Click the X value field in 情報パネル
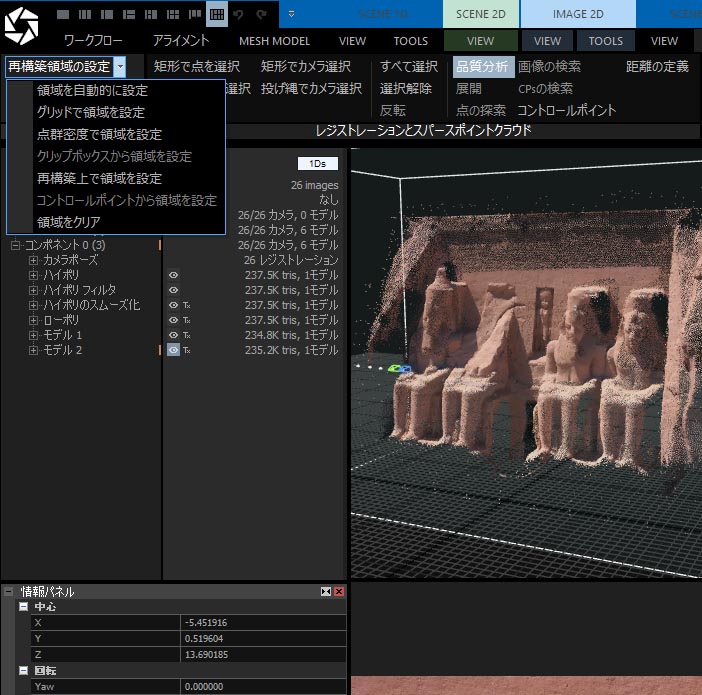Viewport: 702px width, 695px height. click(264, 622)
